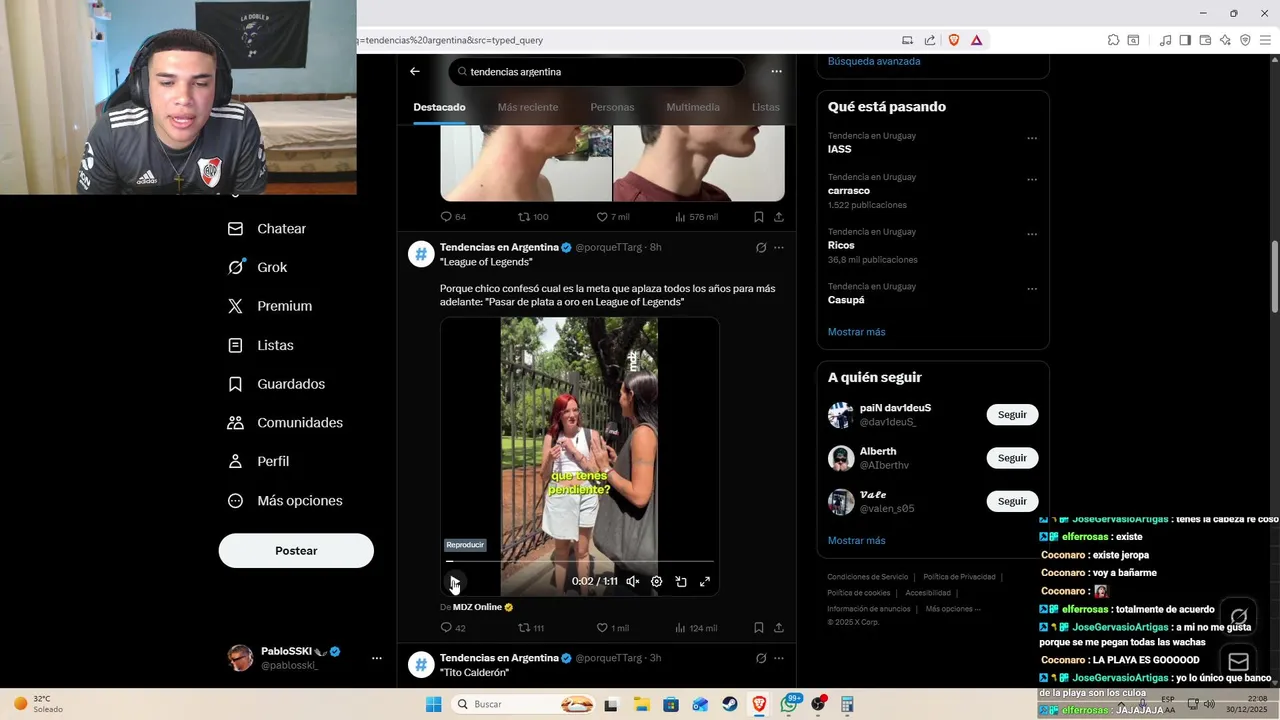Follow Alberth
The image size is (1280, 720).
click(x=1012, y=458)
